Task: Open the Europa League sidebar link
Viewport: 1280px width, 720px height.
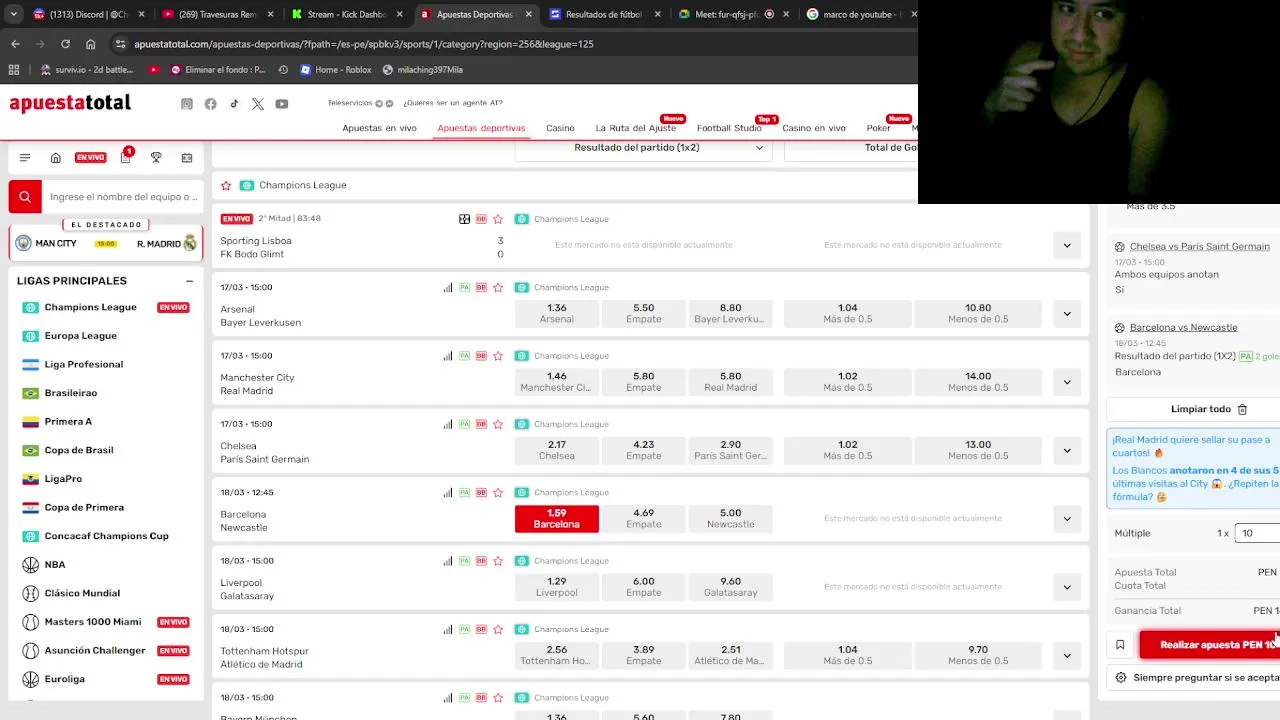Action: tap(80, 336)
